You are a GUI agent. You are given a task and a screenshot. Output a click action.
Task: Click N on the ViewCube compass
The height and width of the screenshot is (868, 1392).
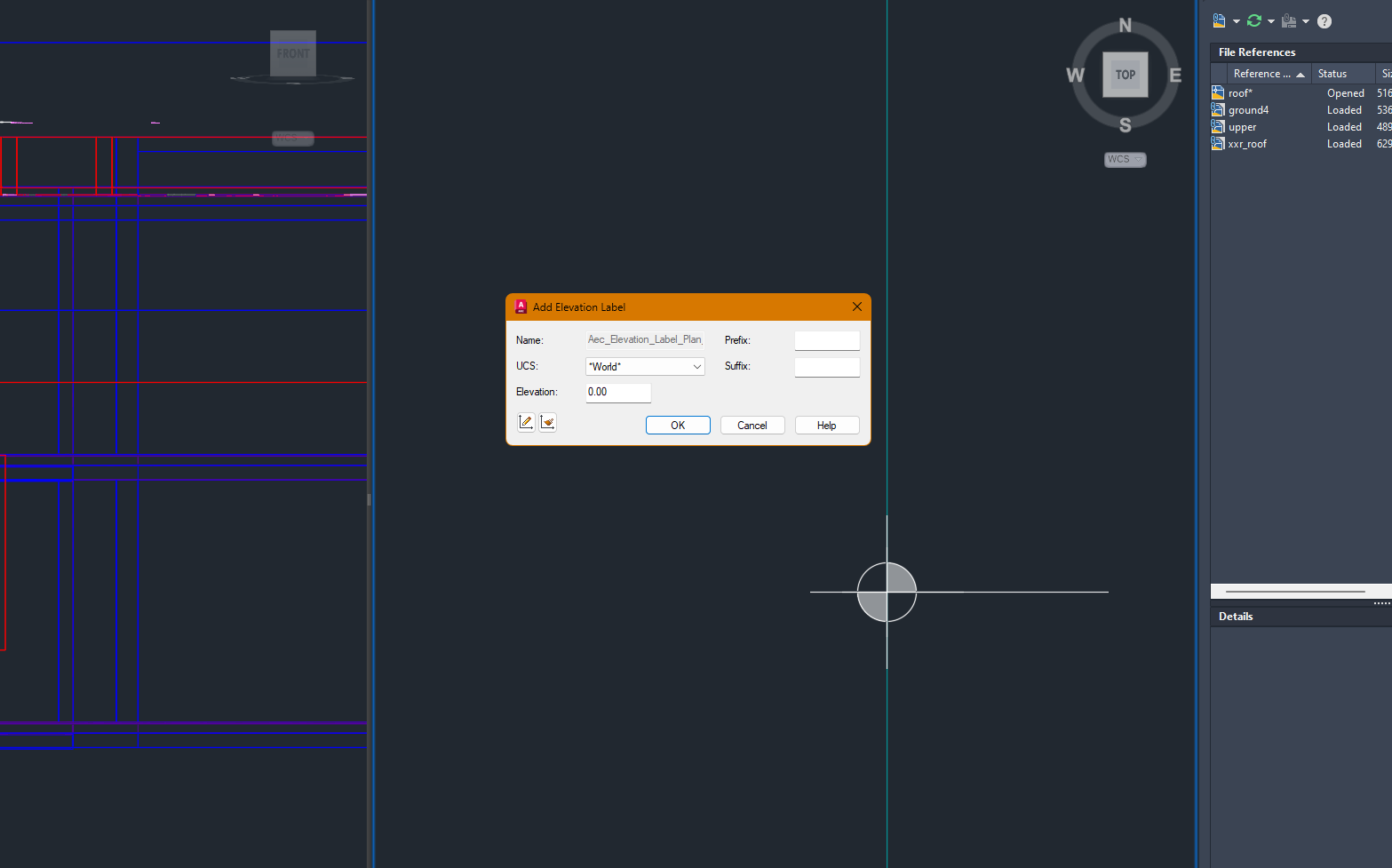[x=1125, y=26]
